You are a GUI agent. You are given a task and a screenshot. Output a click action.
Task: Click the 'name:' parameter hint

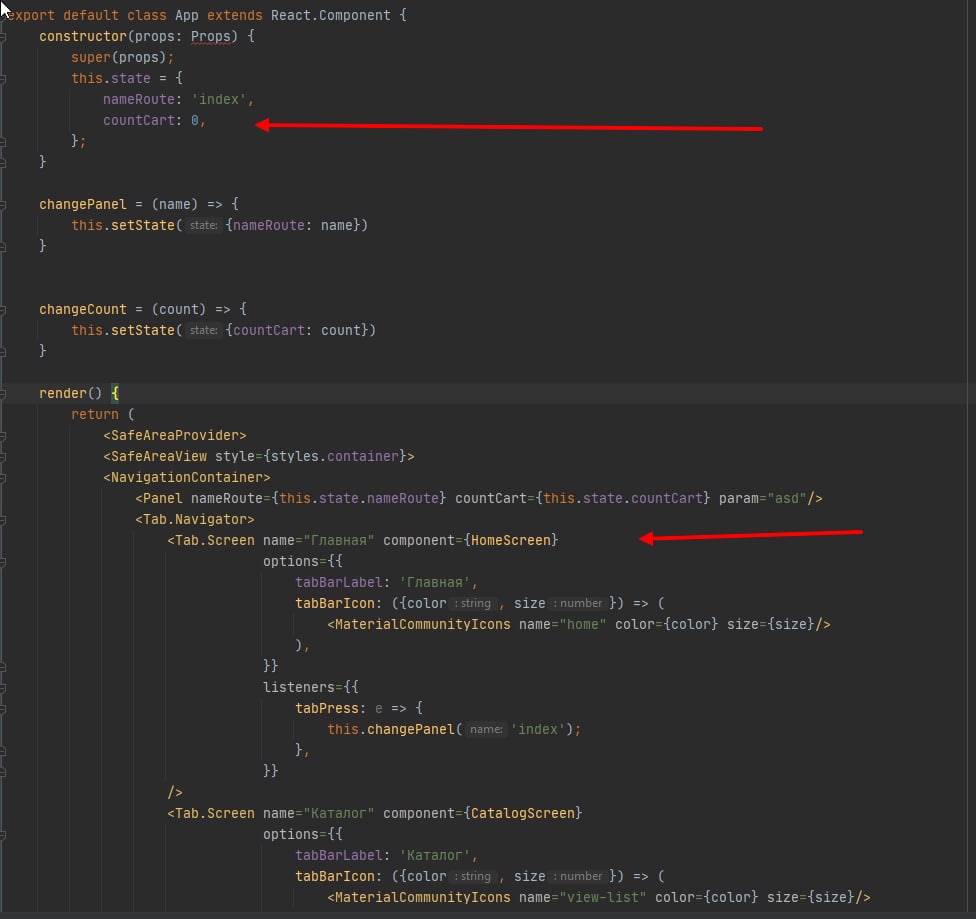tap(486, 729)
